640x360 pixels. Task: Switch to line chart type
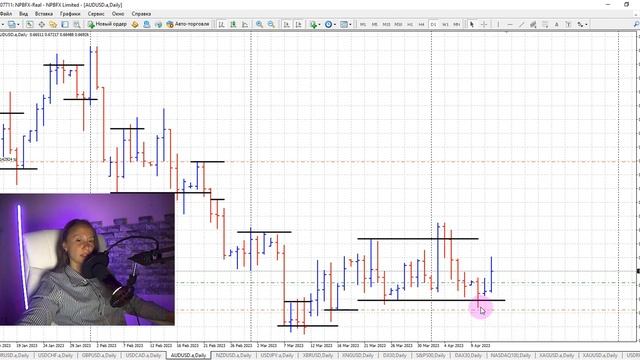[245, 24]
